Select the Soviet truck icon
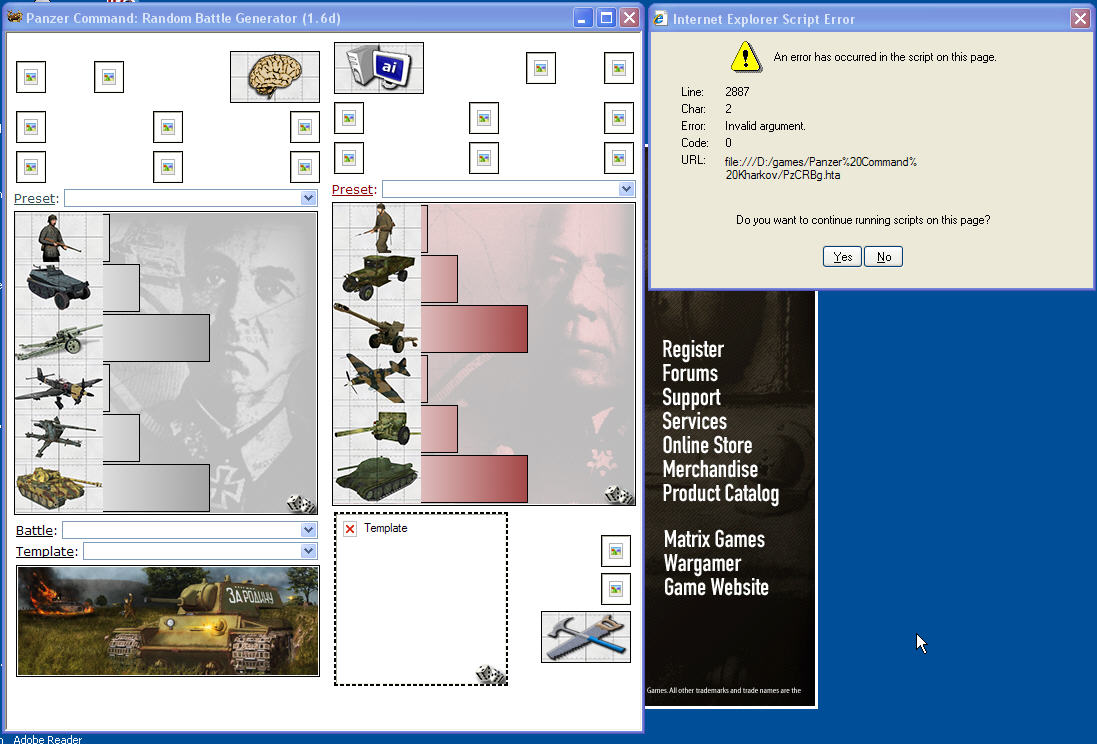Viewport: 1097px width, 744px height. 377,279
